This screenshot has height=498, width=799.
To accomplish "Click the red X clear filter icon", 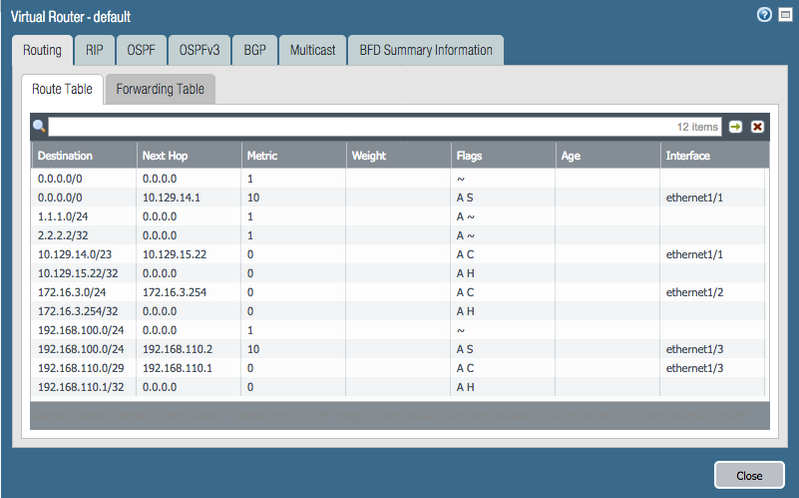I will [x=757, y=127].
